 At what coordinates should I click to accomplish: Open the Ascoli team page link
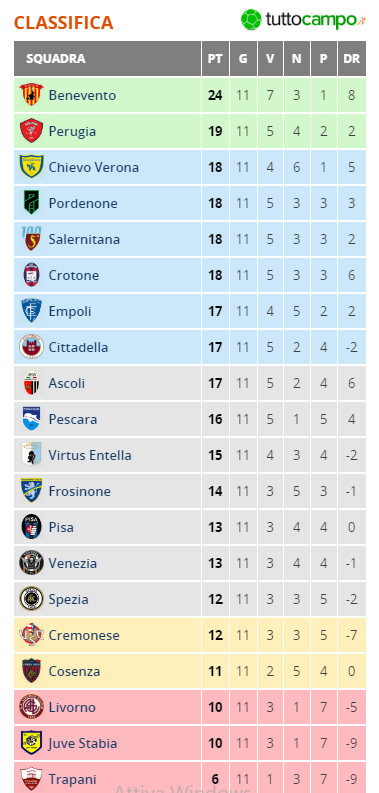(67, 383)
